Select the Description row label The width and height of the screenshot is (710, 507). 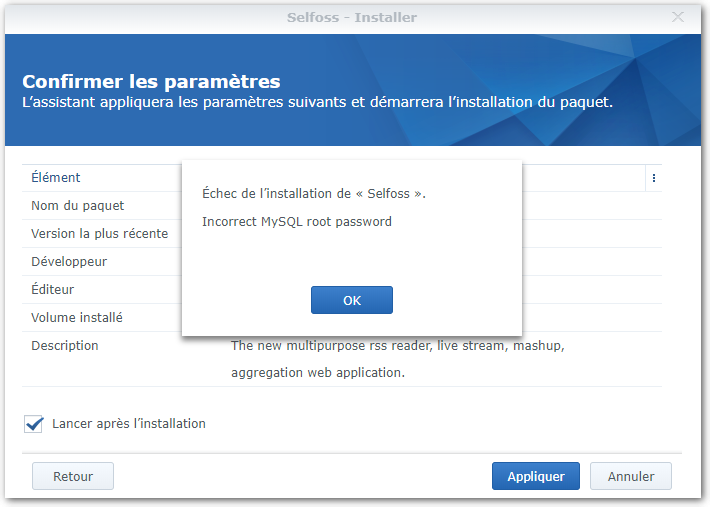[65, 346]
